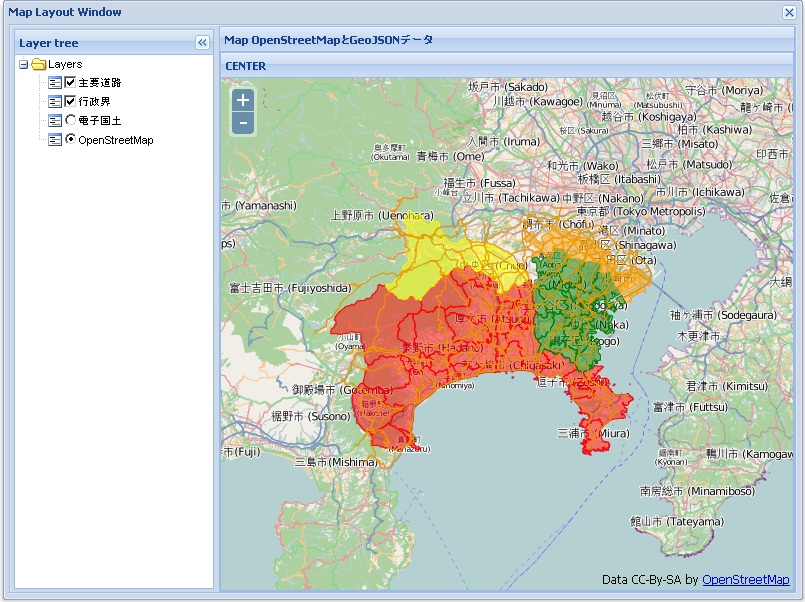Close the Map Layout Window
Image resolution: width=805 pixels, height=602 pixels.
pyautogui.click(x=789, y=12)
